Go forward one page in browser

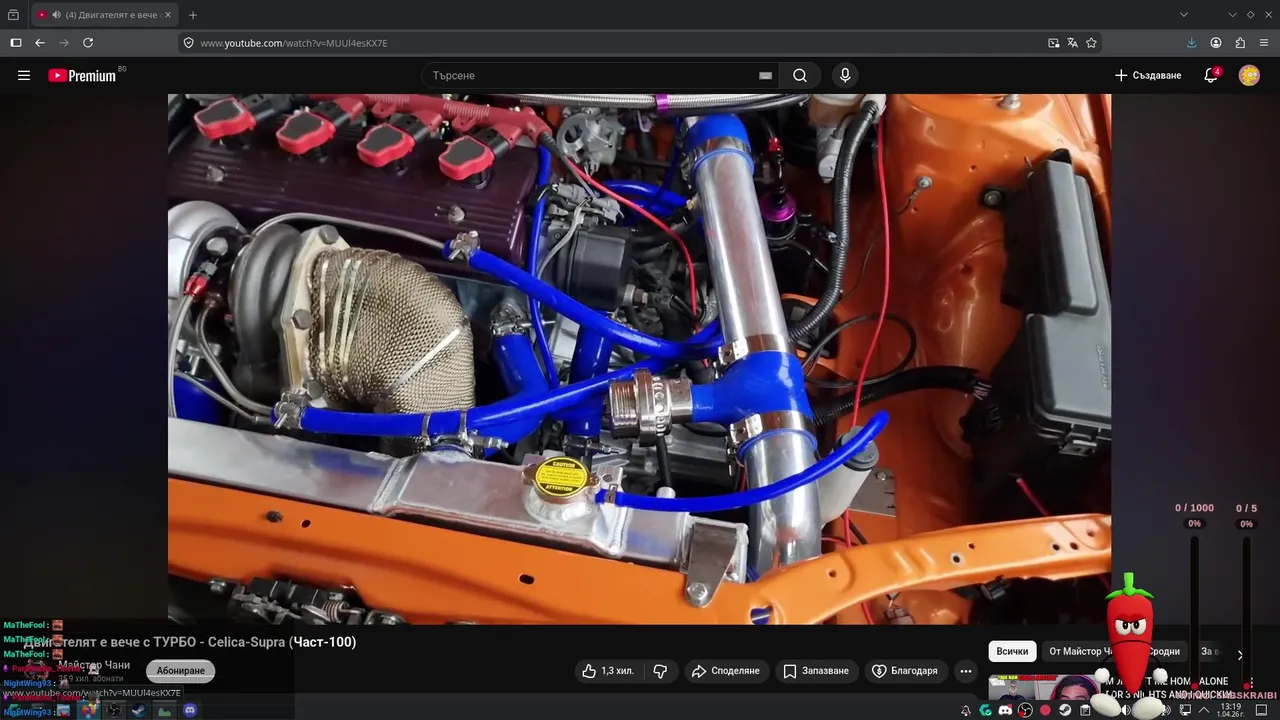[x=64, y=43]
